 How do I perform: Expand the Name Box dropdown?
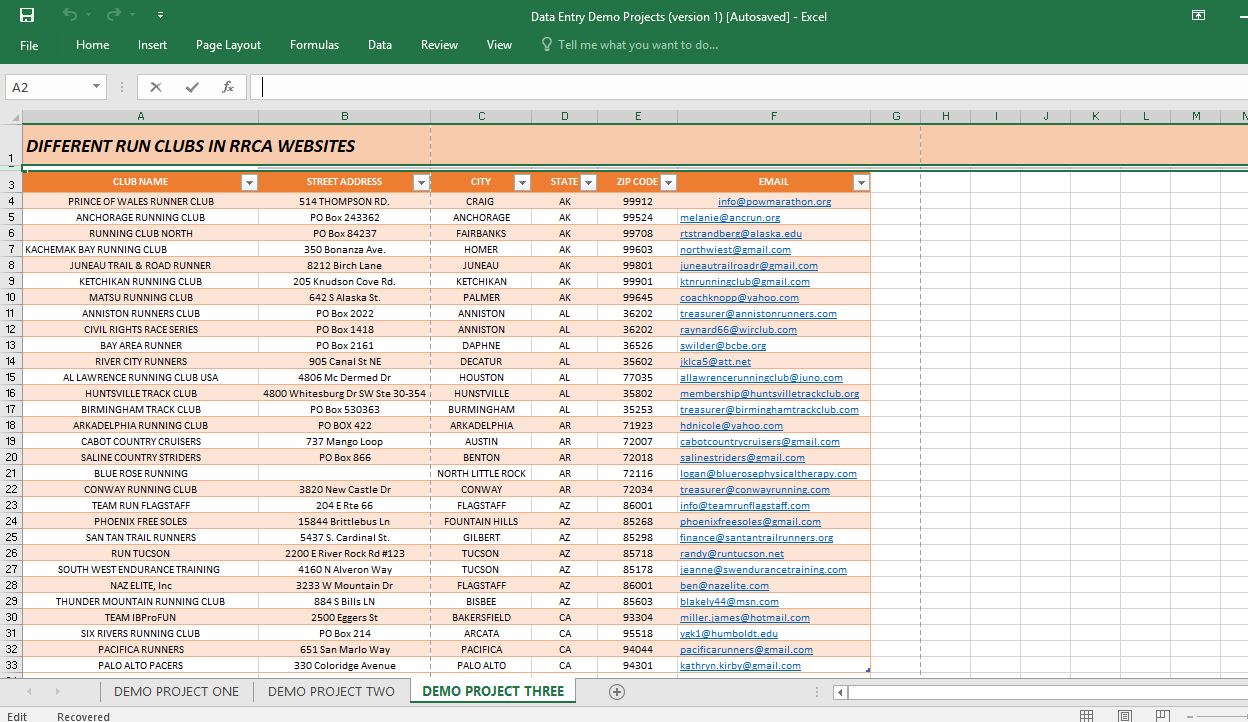click(x=97, y=87)
